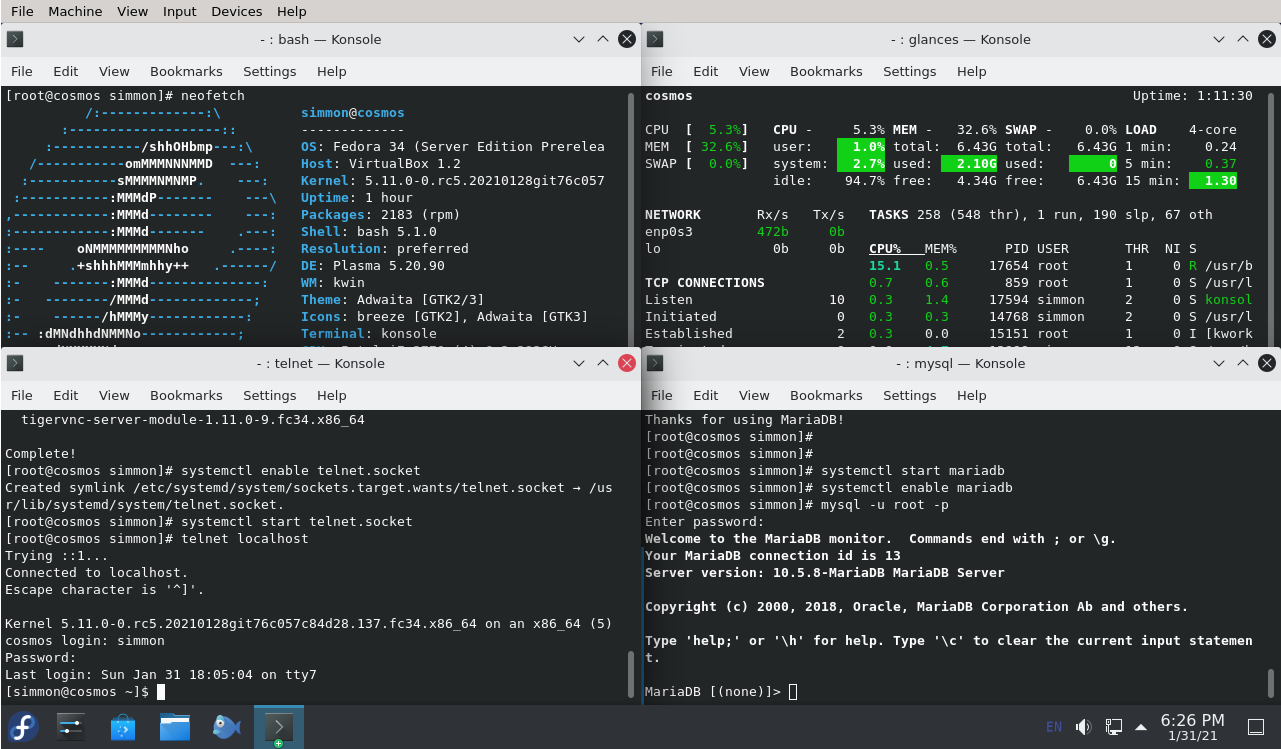Open mysql Konsole window menu icon
Image resolution: width=1281 pixels, height=749 pixels.
click(655, 364)
